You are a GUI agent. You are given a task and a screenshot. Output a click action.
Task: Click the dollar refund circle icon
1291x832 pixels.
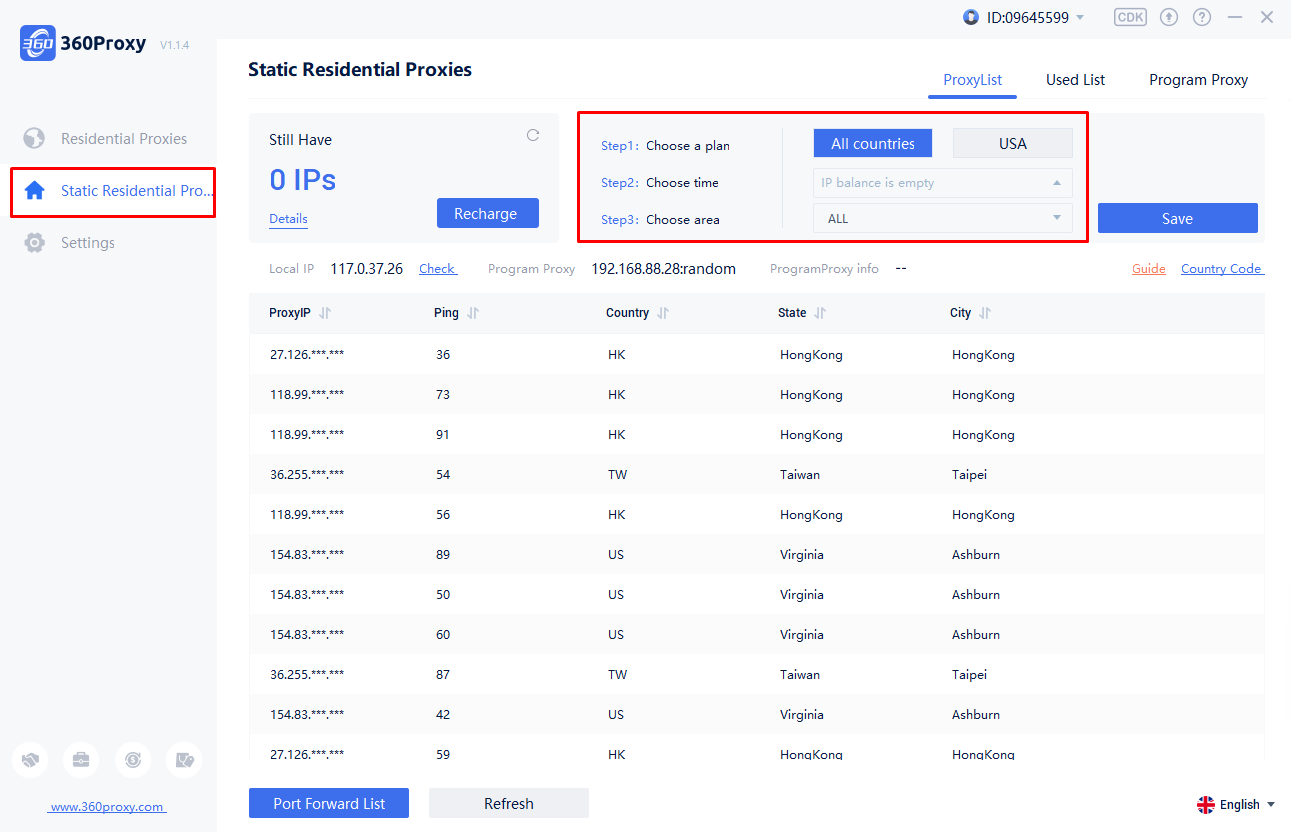(x=133, y=760)
